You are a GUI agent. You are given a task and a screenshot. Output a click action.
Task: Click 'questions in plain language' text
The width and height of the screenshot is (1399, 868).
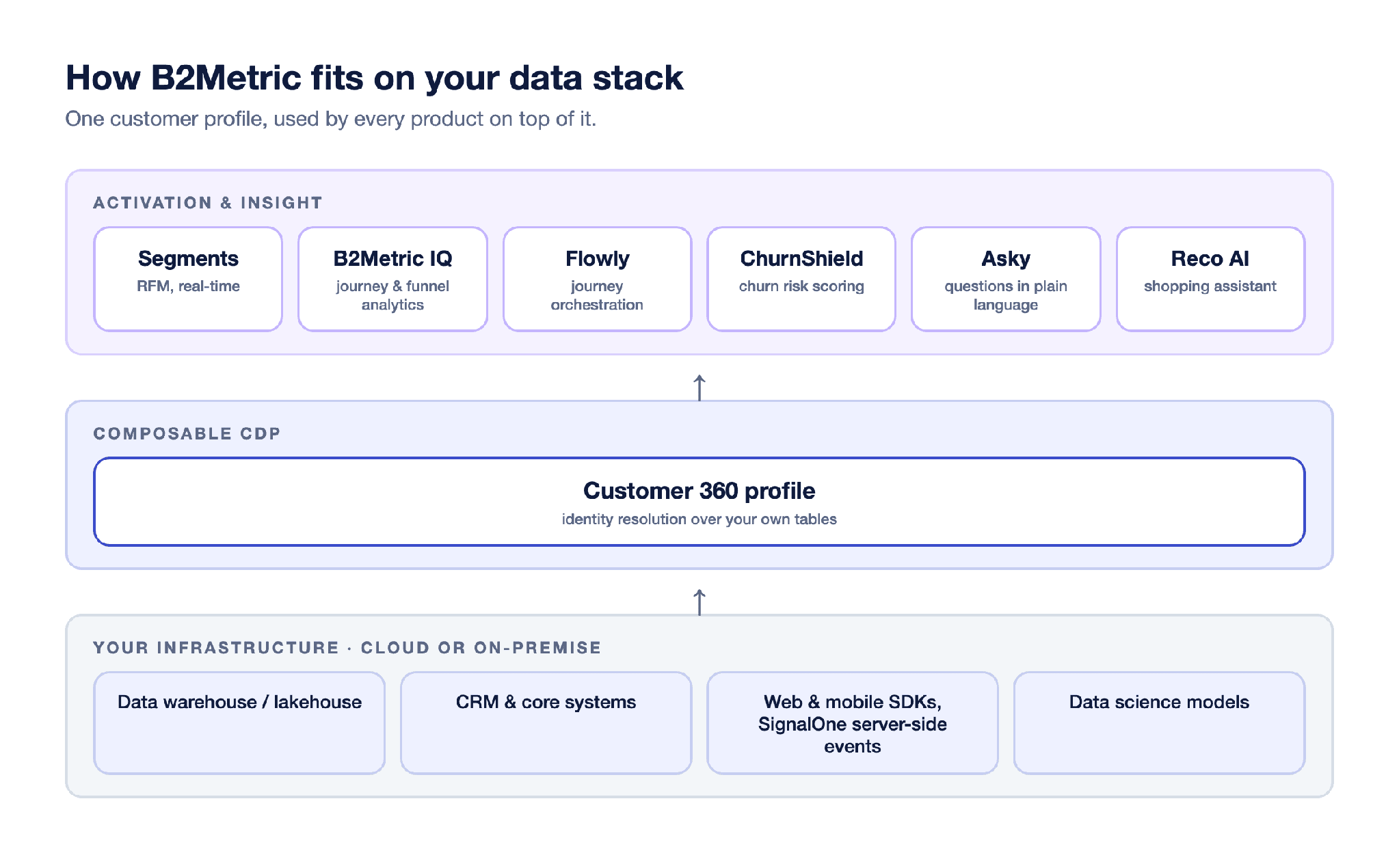point(1006,295)
